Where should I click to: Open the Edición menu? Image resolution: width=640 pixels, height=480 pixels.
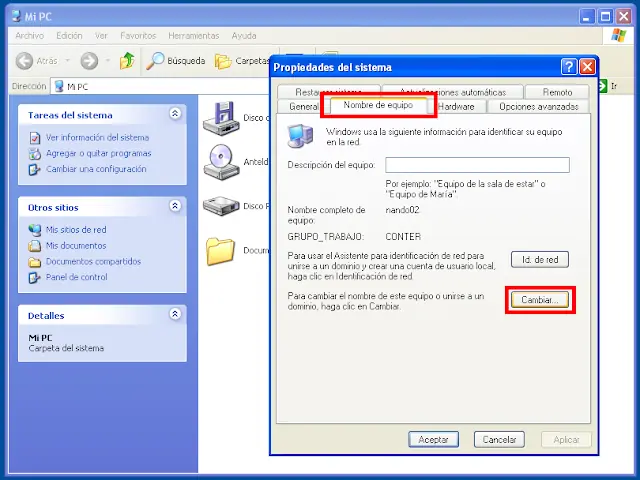(x=69, y=36)
